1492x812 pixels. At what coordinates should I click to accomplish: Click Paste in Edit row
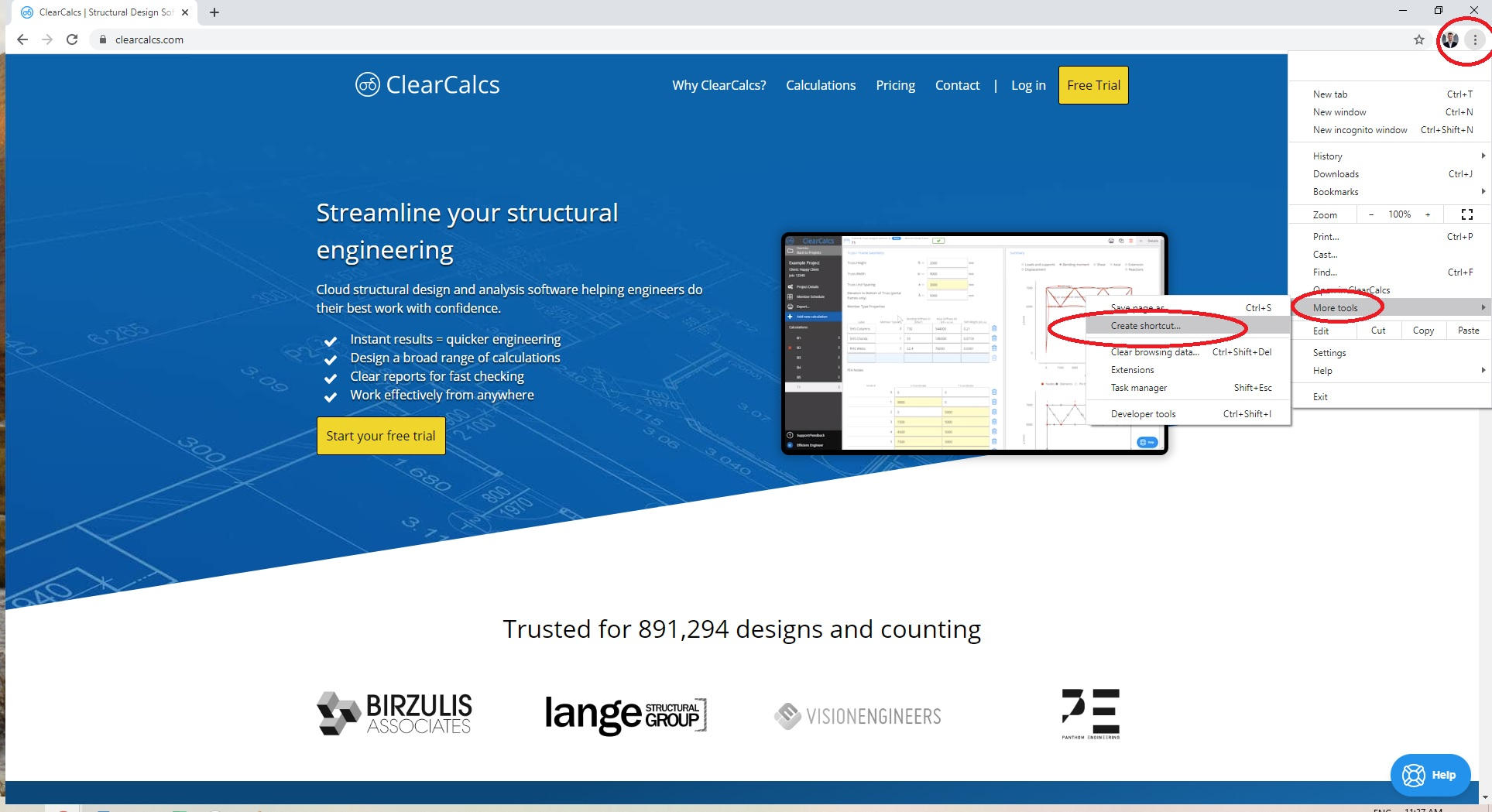[1468, 331]
